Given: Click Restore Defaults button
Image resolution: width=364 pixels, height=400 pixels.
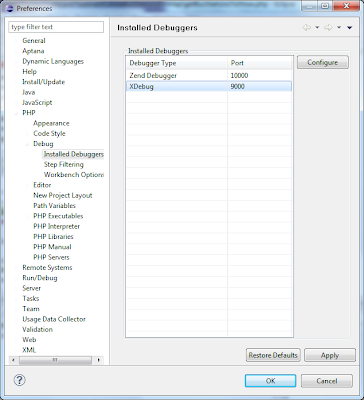Looking at the screenshot, I should coord(273,355).
